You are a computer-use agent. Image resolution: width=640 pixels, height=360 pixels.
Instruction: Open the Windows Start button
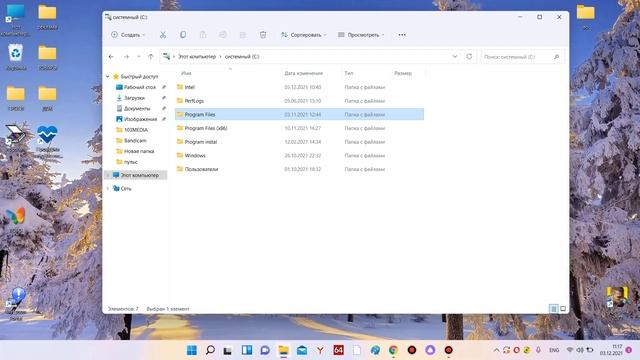(x=192, y=350)
